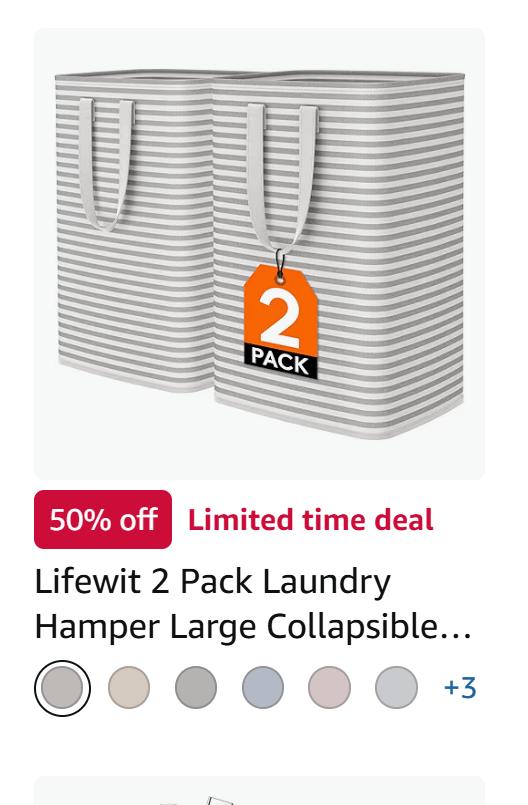Click the orange 2 PACK tag icon

pos(280,322)
